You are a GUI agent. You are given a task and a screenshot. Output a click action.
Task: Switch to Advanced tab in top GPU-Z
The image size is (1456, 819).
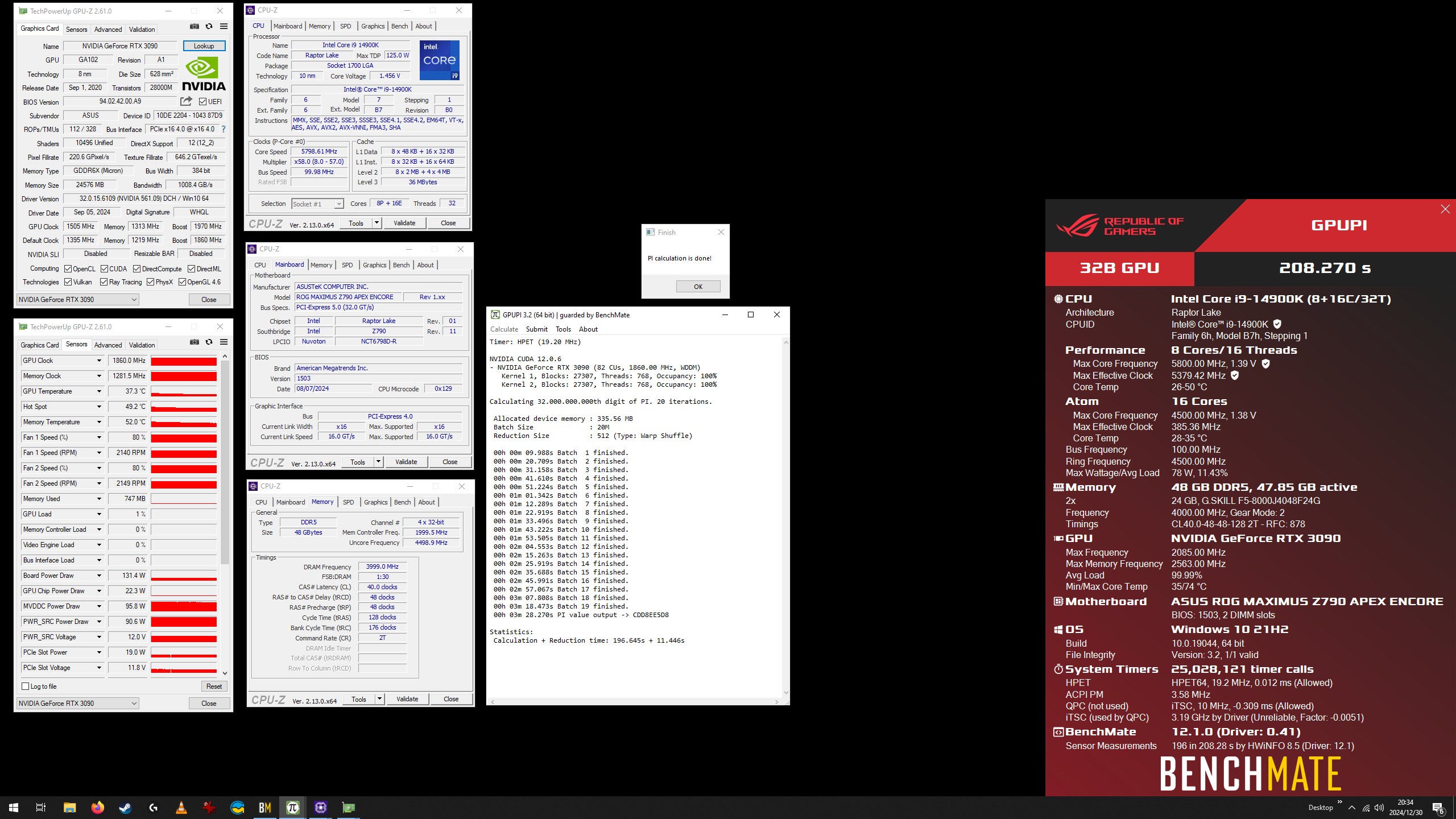[108, 30]
